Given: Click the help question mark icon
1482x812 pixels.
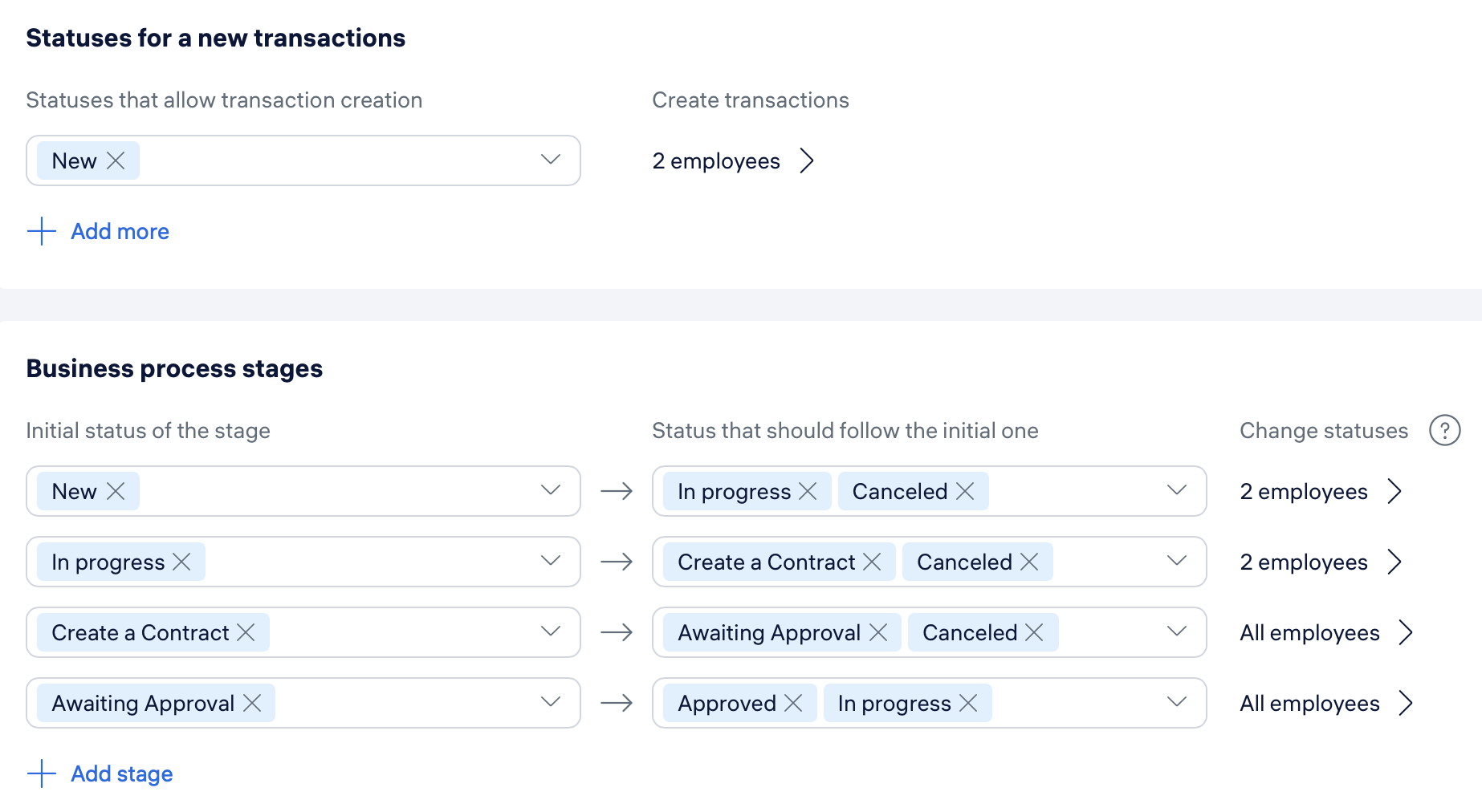Looking at the screenshot, I should [x=1444, y=430].
